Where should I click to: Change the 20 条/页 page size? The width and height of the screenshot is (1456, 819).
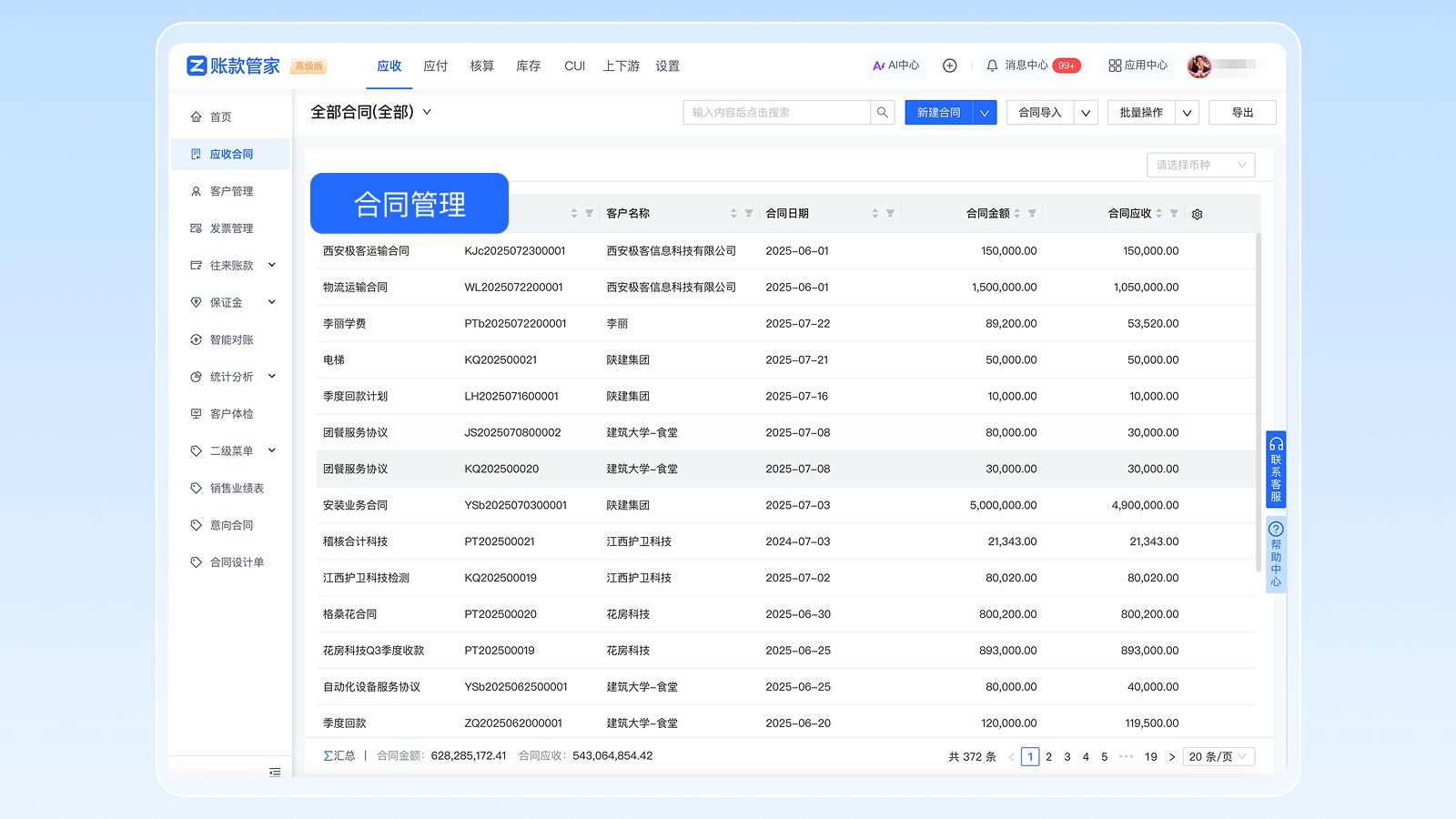pyautogui.click(x=1218, y=756)
